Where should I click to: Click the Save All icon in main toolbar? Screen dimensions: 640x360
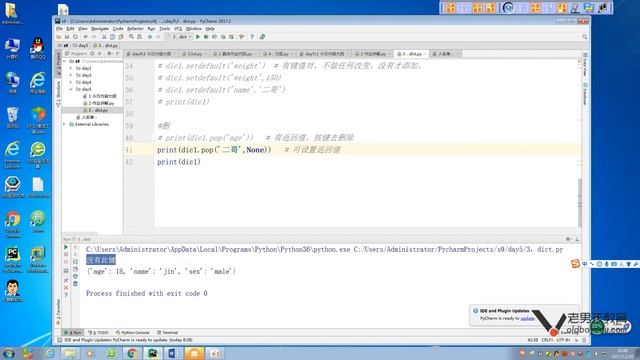(x=67, y=37)
